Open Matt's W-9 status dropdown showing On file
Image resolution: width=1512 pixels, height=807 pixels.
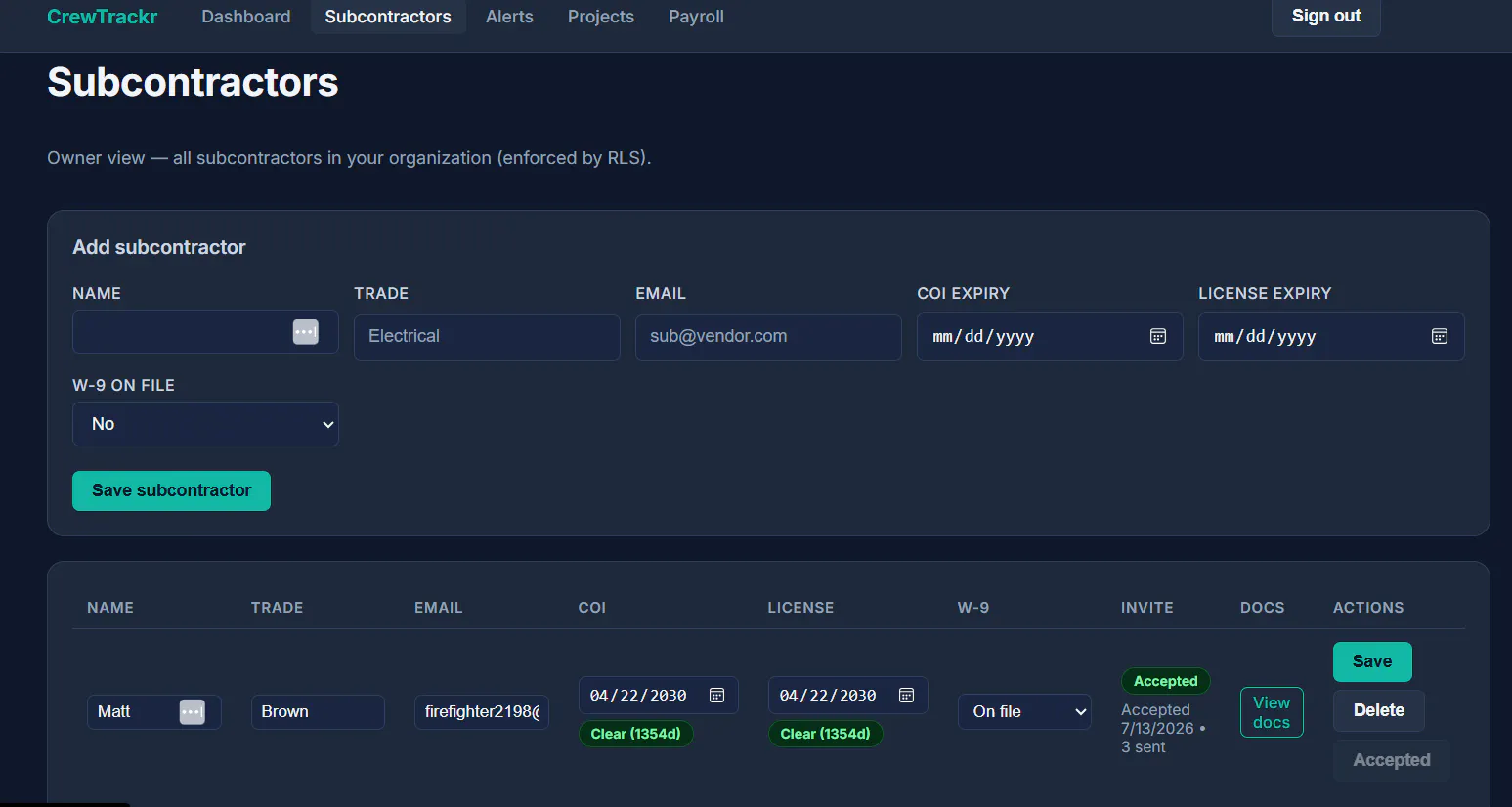coord(1024,712)
